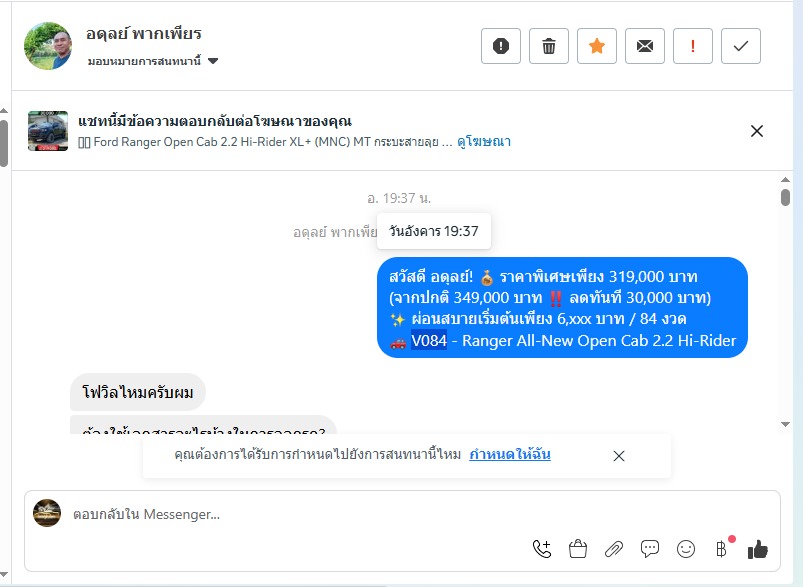Close the assignment prompt notification
This screenshot has height=587, width=803.
pos(619,456)
